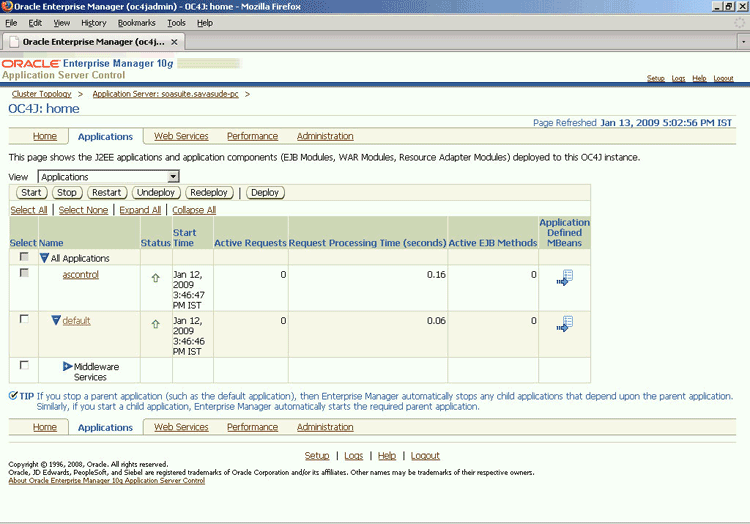Click the bottom Home tab link

pos(45,427)
